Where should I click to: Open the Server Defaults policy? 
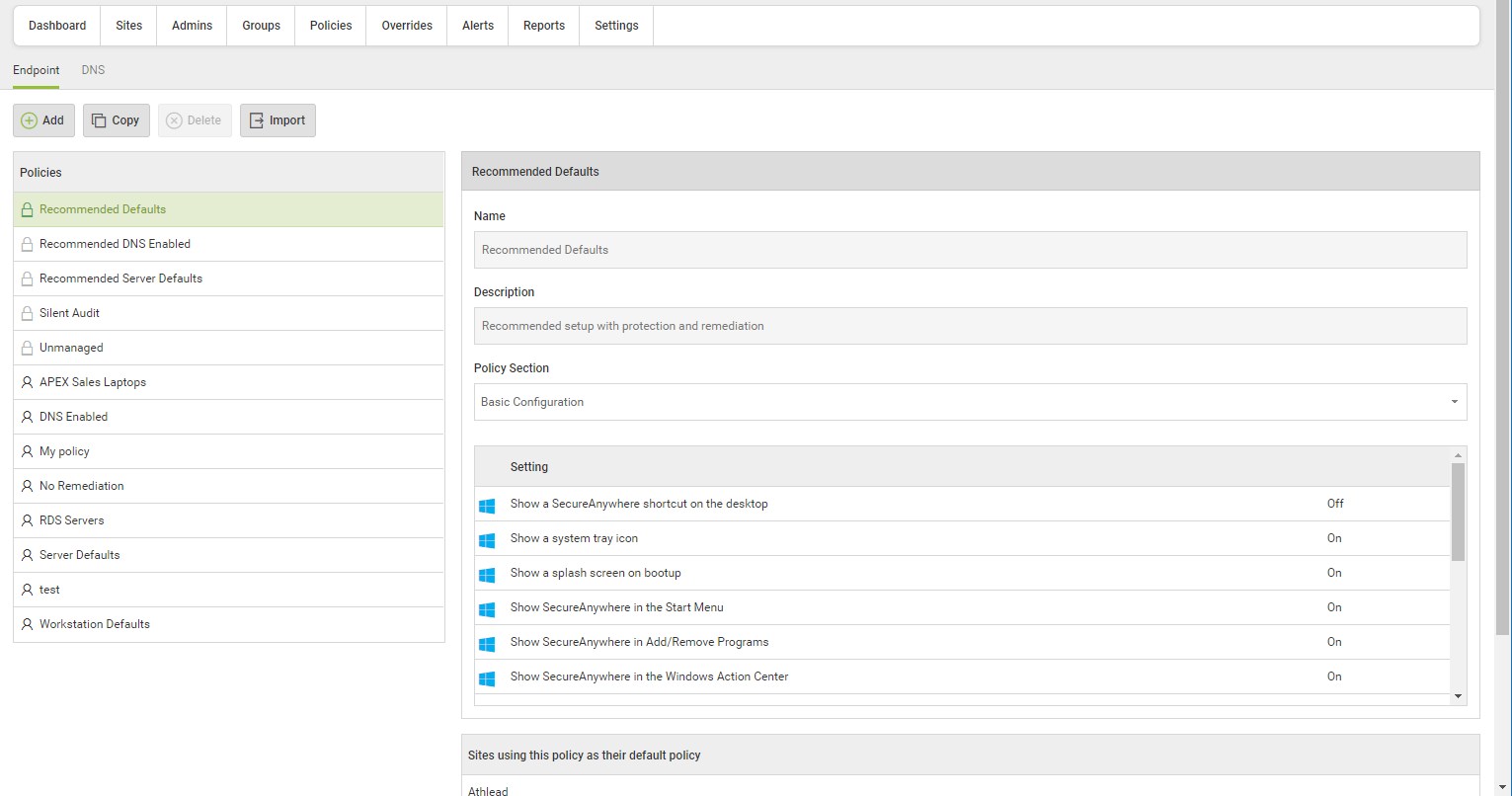click(x=229, y=555)
